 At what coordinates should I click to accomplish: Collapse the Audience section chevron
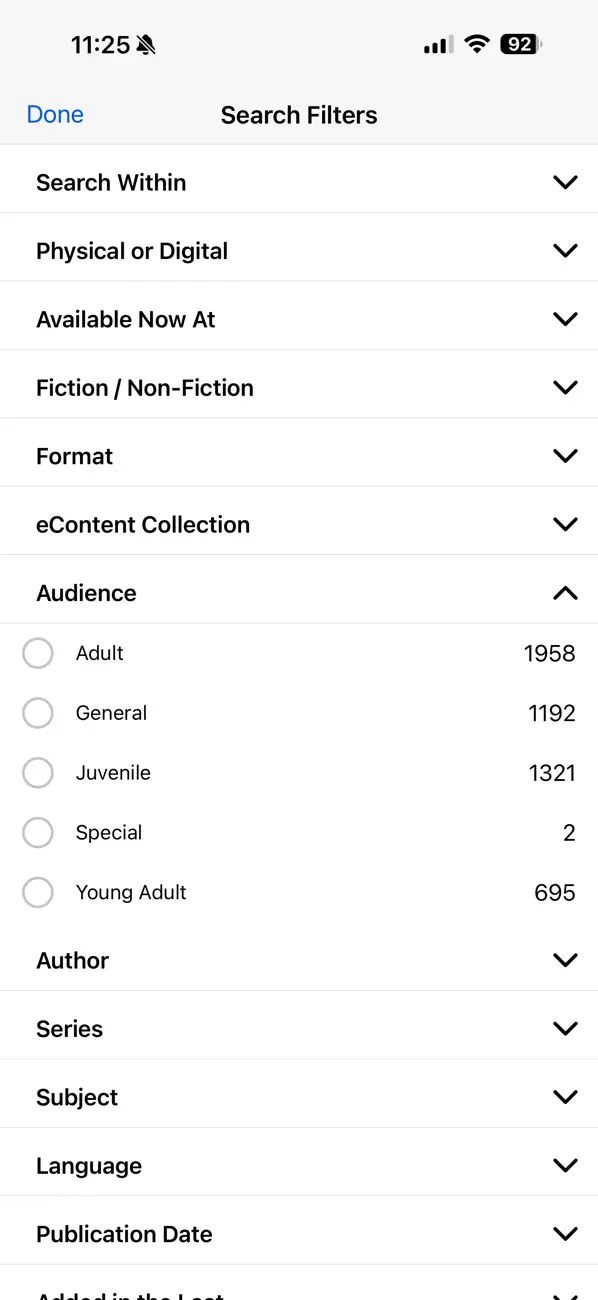click(x=565, y=593)
